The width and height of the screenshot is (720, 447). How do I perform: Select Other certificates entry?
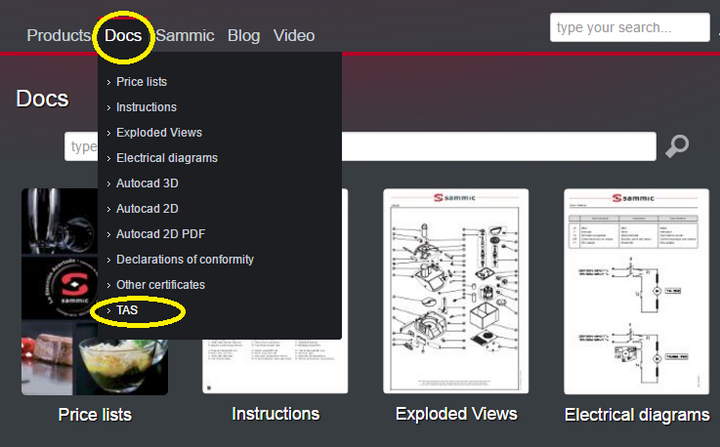point(160,284)
